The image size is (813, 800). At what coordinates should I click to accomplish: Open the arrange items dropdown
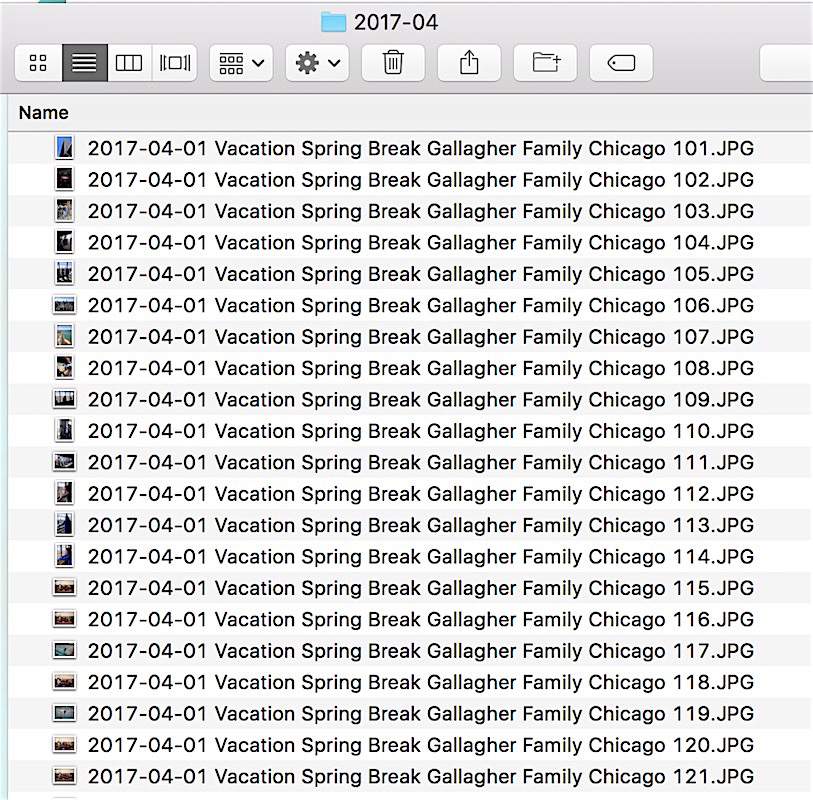[241, 63]
